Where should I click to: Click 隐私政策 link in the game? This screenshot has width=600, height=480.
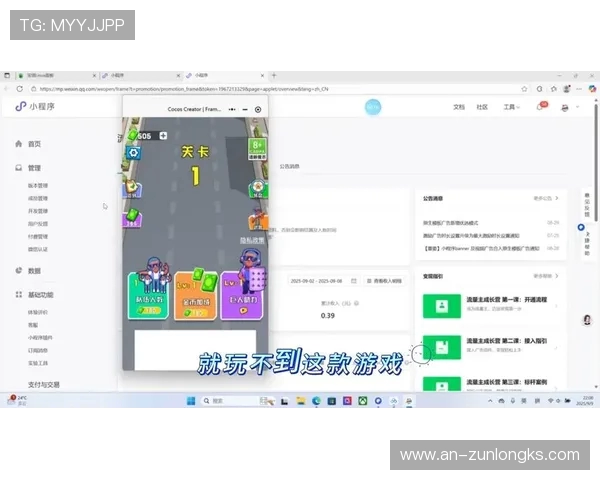252,240
